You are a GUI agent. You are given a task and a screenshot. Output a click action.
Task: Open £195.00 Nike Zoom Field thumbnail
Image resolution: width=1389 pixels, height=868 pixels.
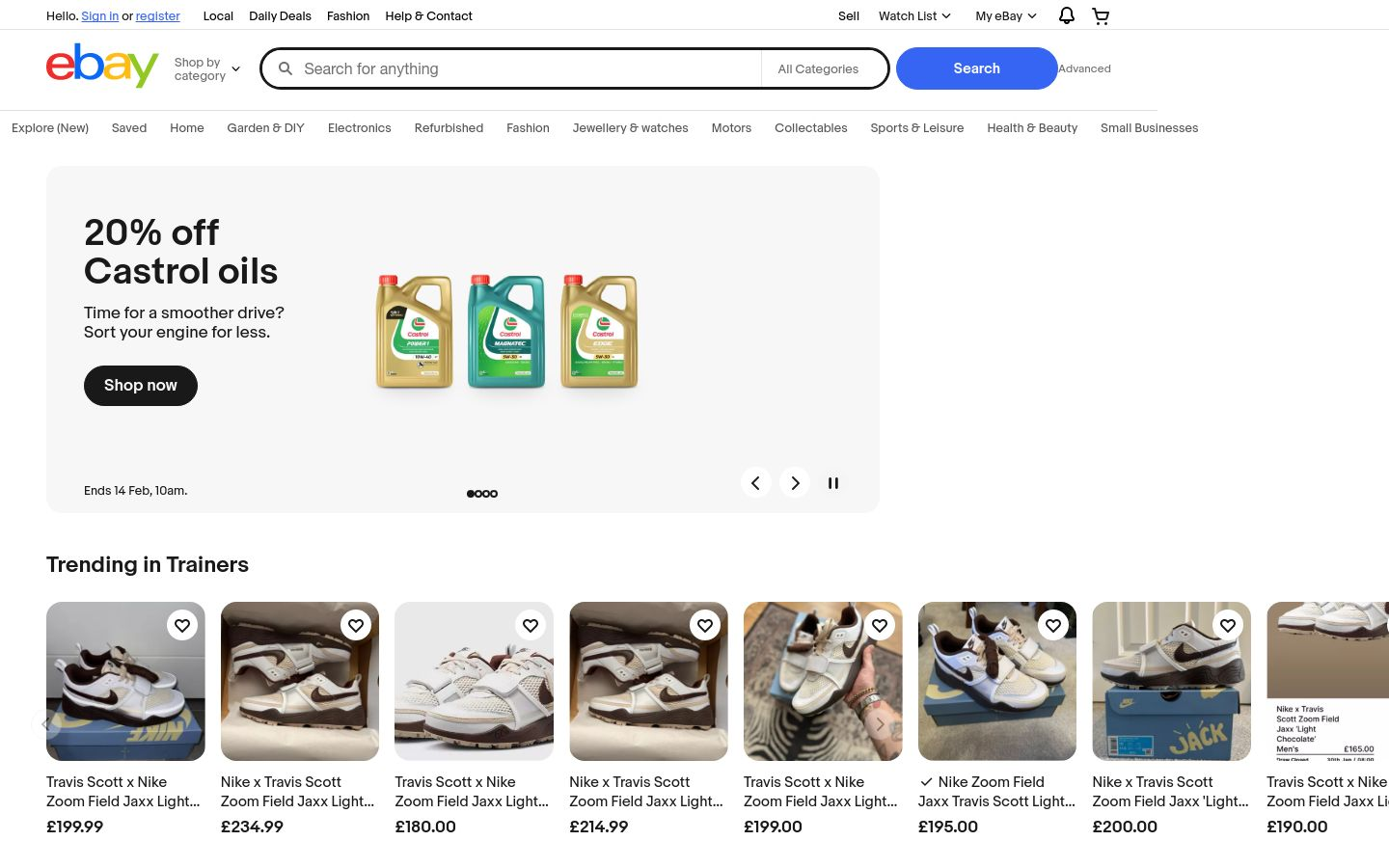[x=997, y=681]
